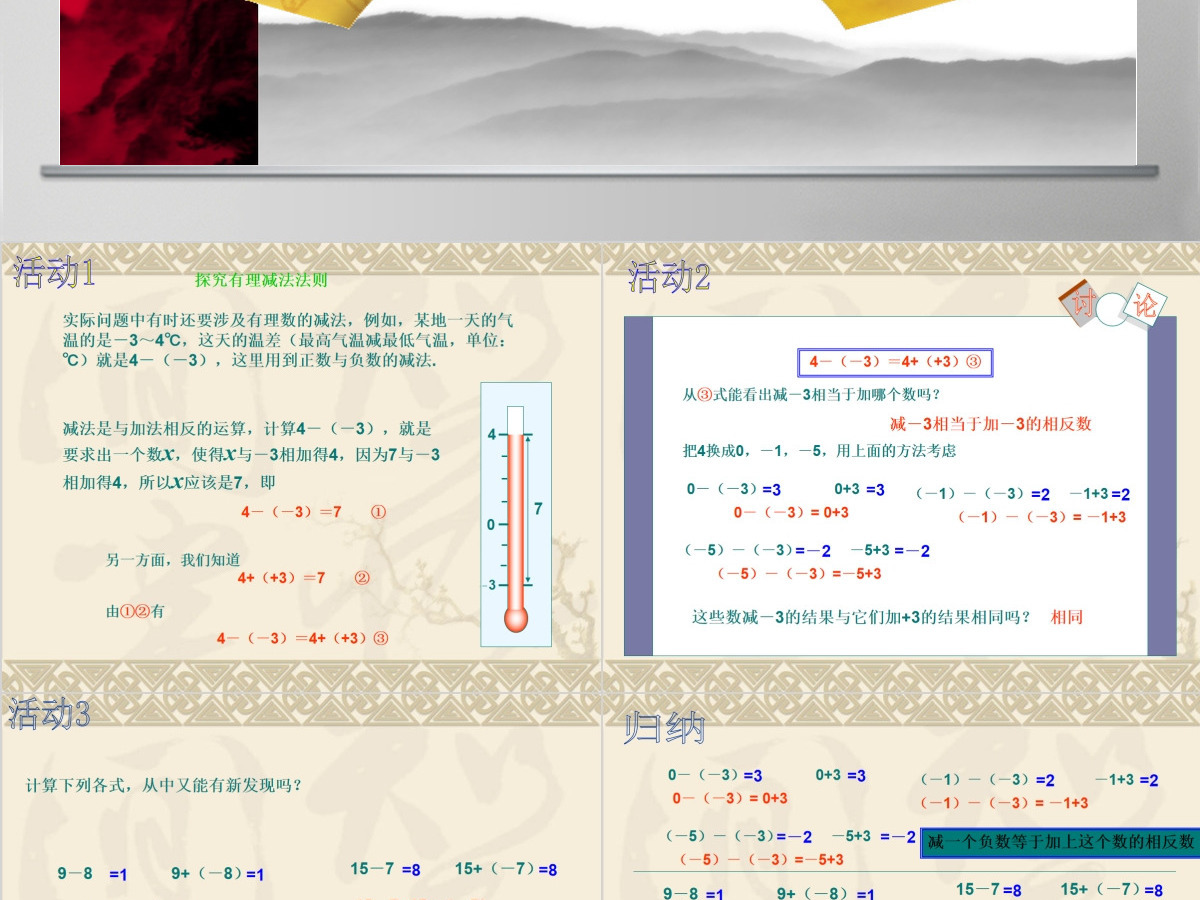Click red 0−(−3)=0+3 in 活动2 slide

[791, 512]
